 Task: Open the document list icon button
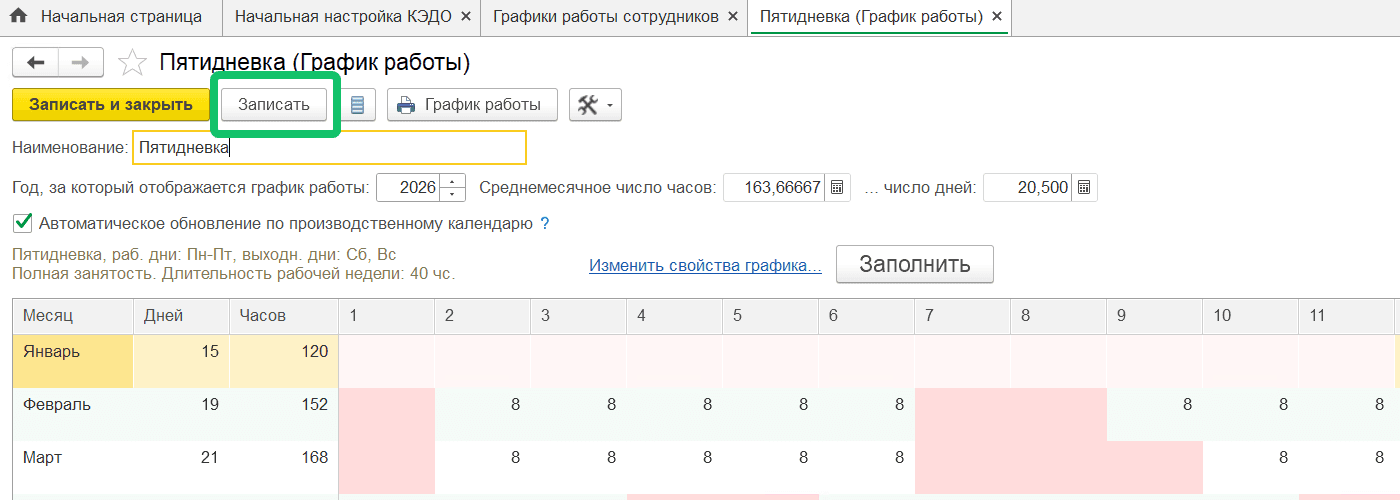pos(357,104)
